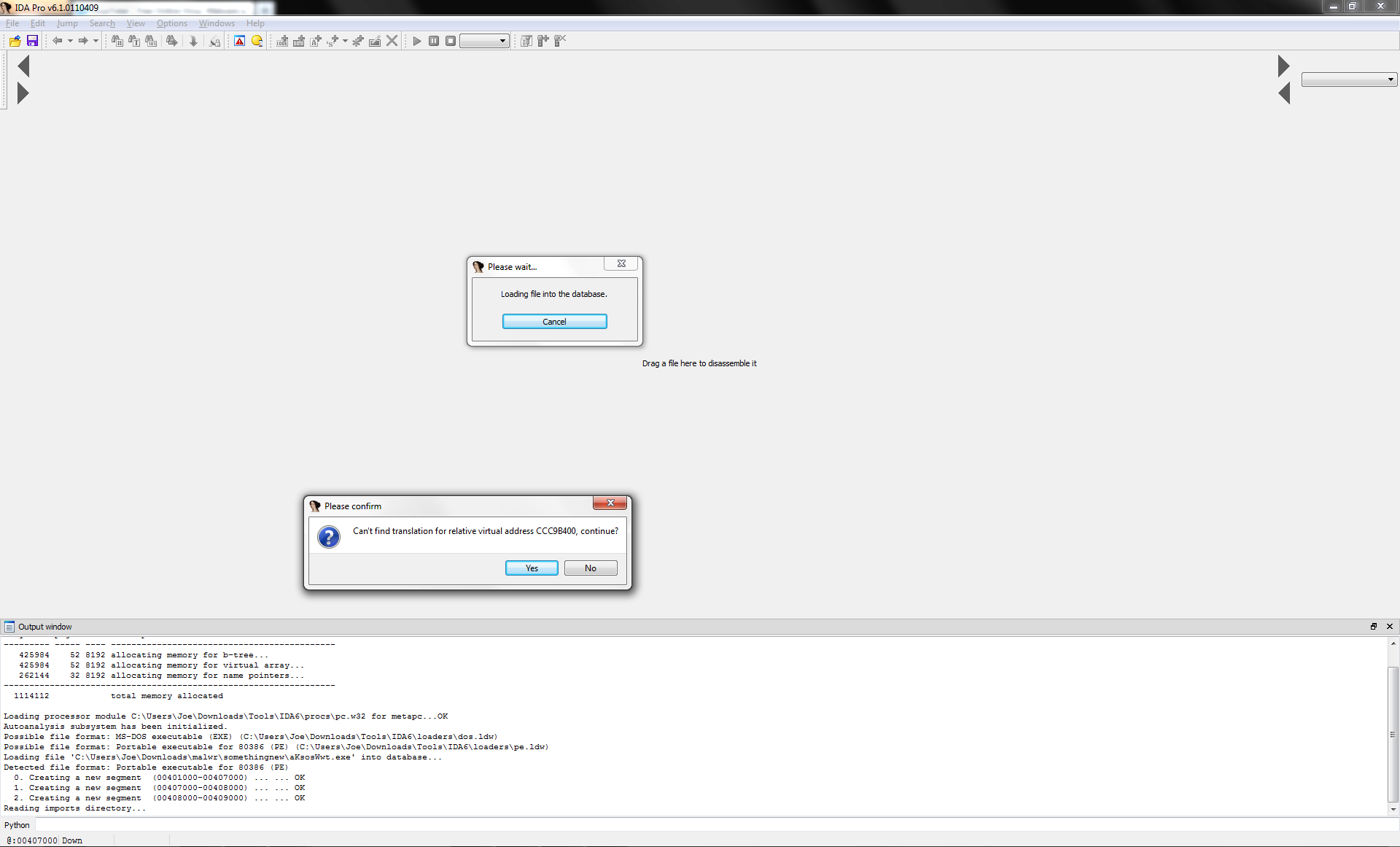Open the Windows menu
Viewport: 1400px width, 847px height.
point(217,23)
